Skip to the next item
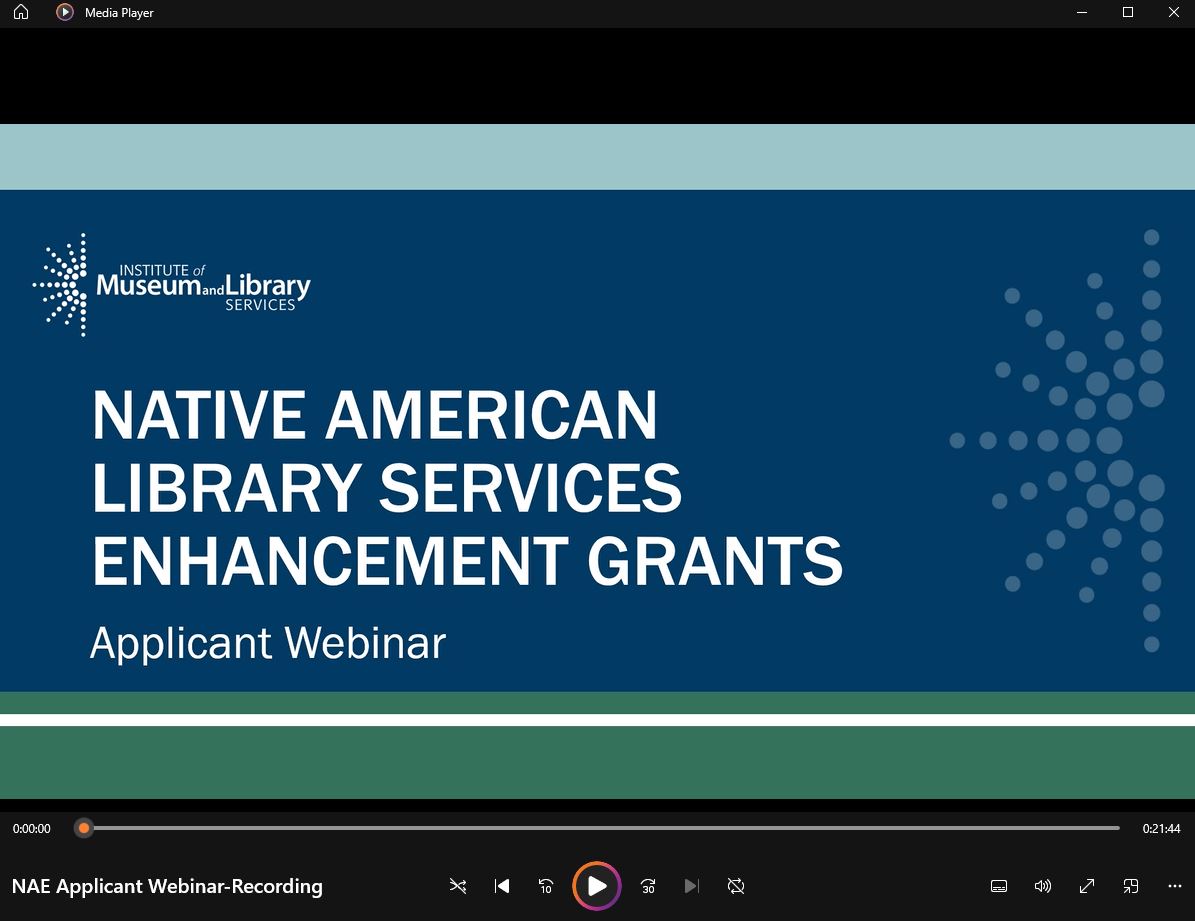This screenshot has height=921, width=1195. coord(691,886)
